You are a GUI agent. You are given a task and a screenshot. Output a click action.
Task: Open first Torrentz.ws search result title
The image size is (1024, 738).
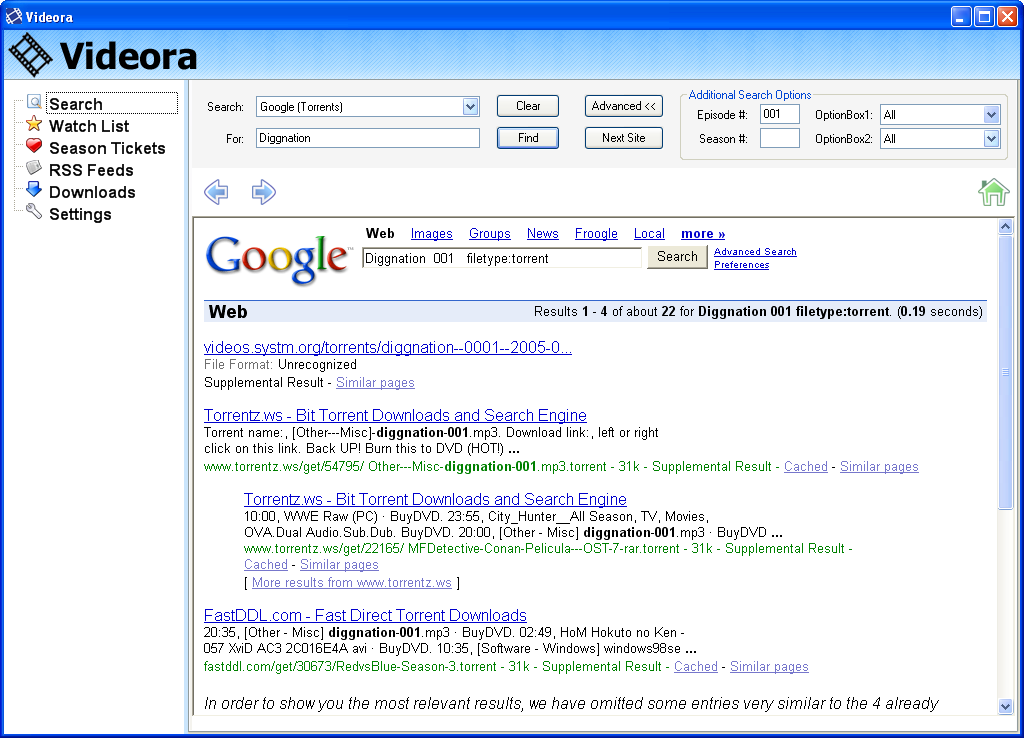(x=395, y=415)
